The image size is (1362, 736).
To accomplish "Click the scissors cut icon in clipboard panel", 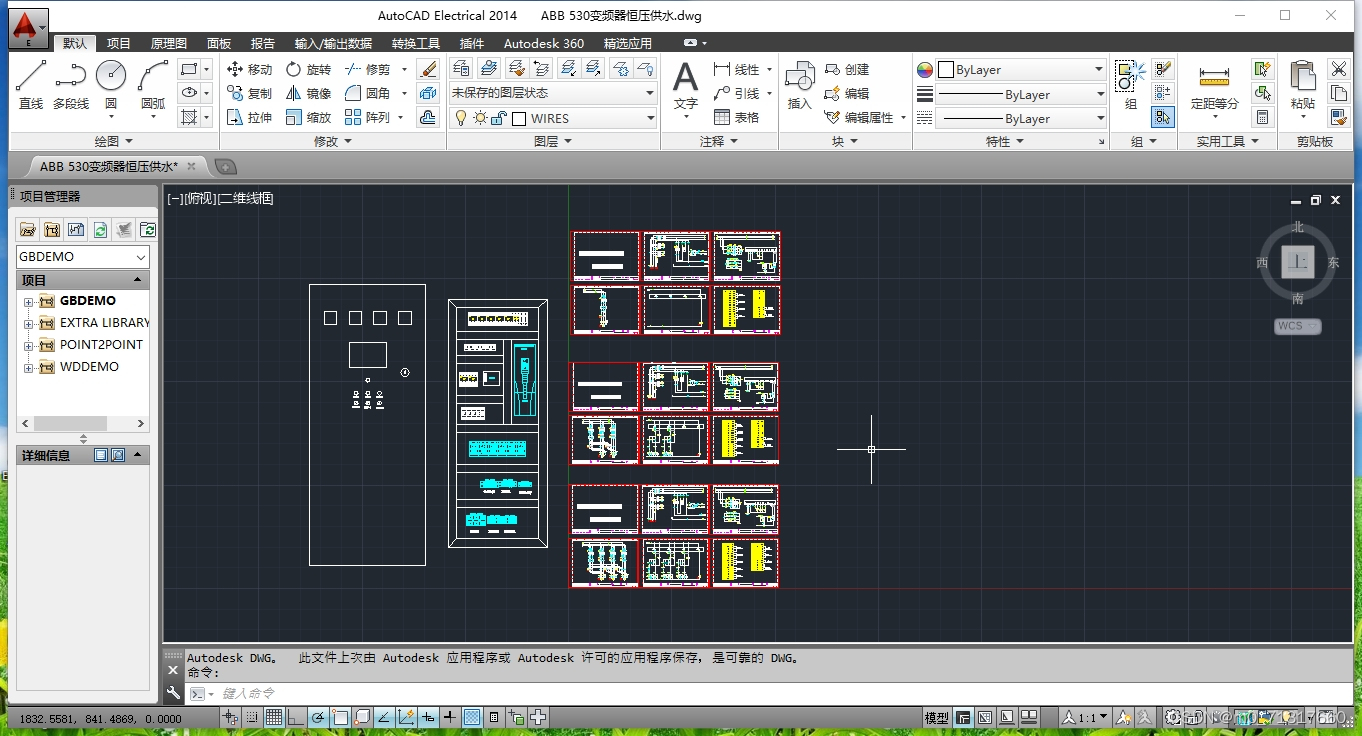I will pyautogui.click(x=1338, y=69).
